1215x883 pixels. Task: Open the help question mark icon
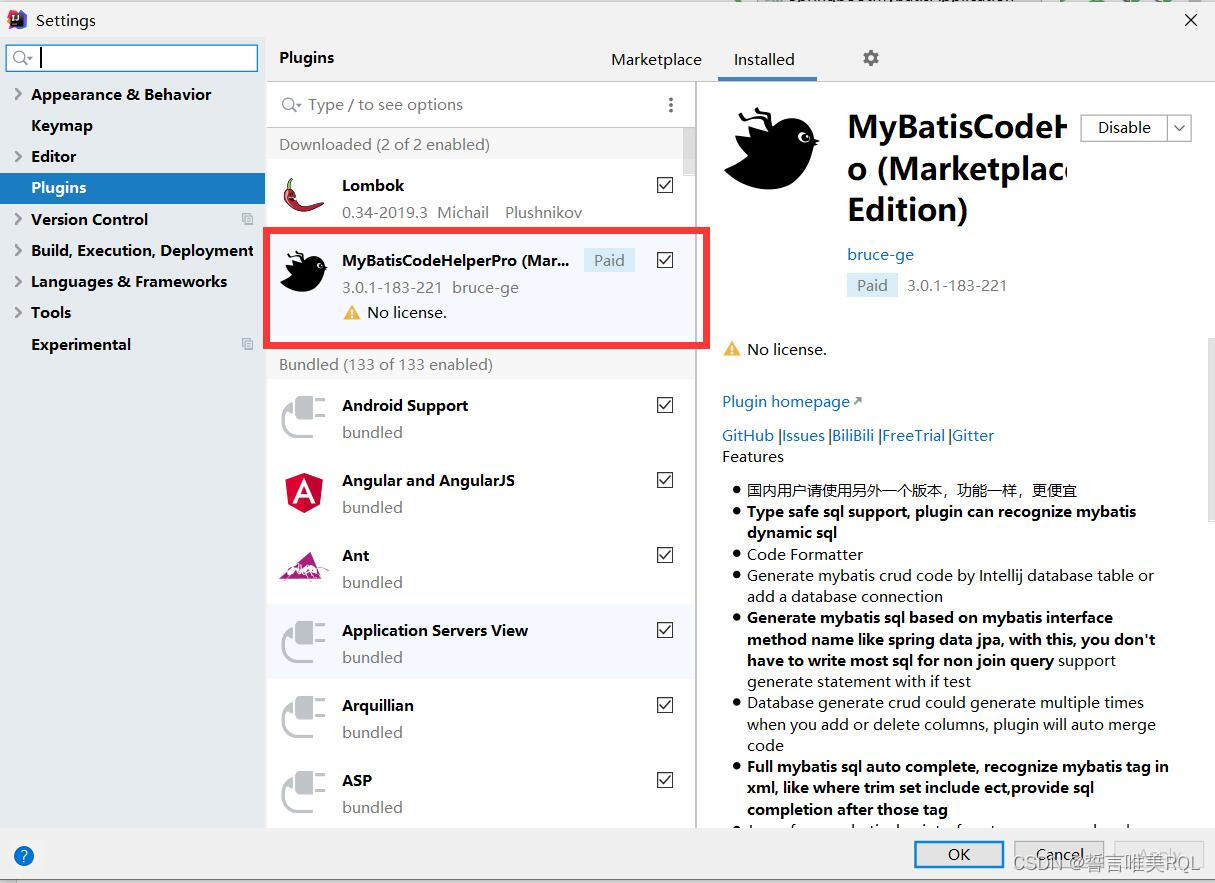pos(24,856)
